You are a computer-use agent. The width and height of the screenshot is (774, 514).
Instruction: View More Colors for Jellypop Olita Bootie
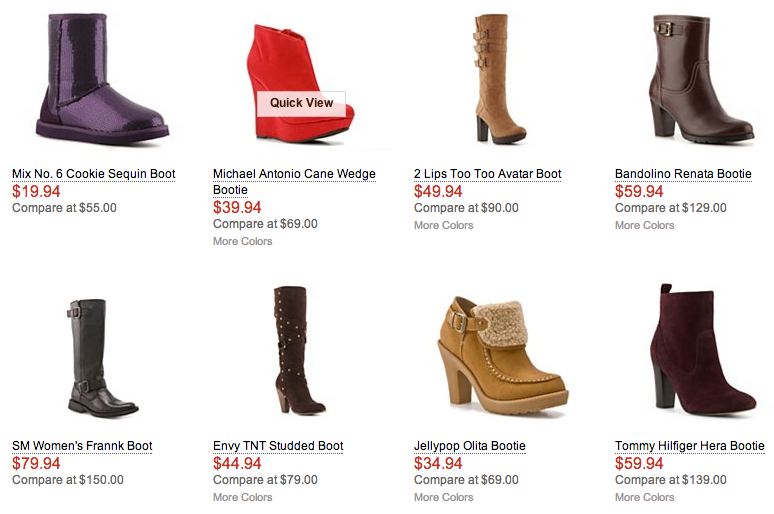444,497
